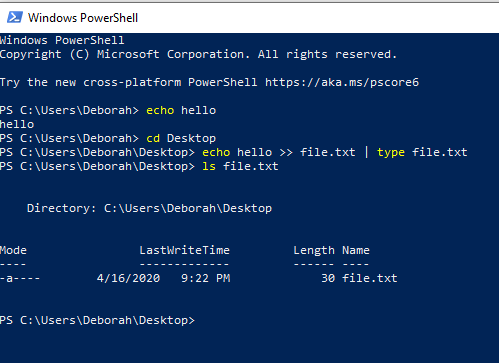Click the 4/16/2020 date value
This screenshot has height=363, width=499.
(128, 278)
